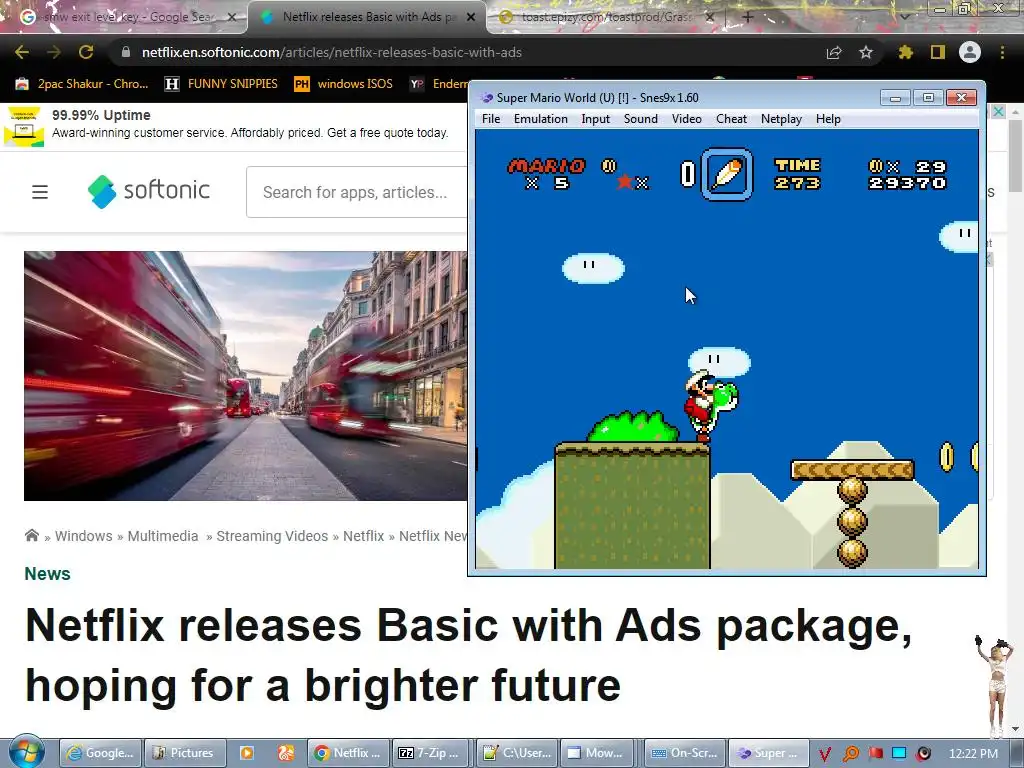This screenshot has height=768, width=1024.
Task: Open Snes9x Emulation menu
Action: click(541, 119)
